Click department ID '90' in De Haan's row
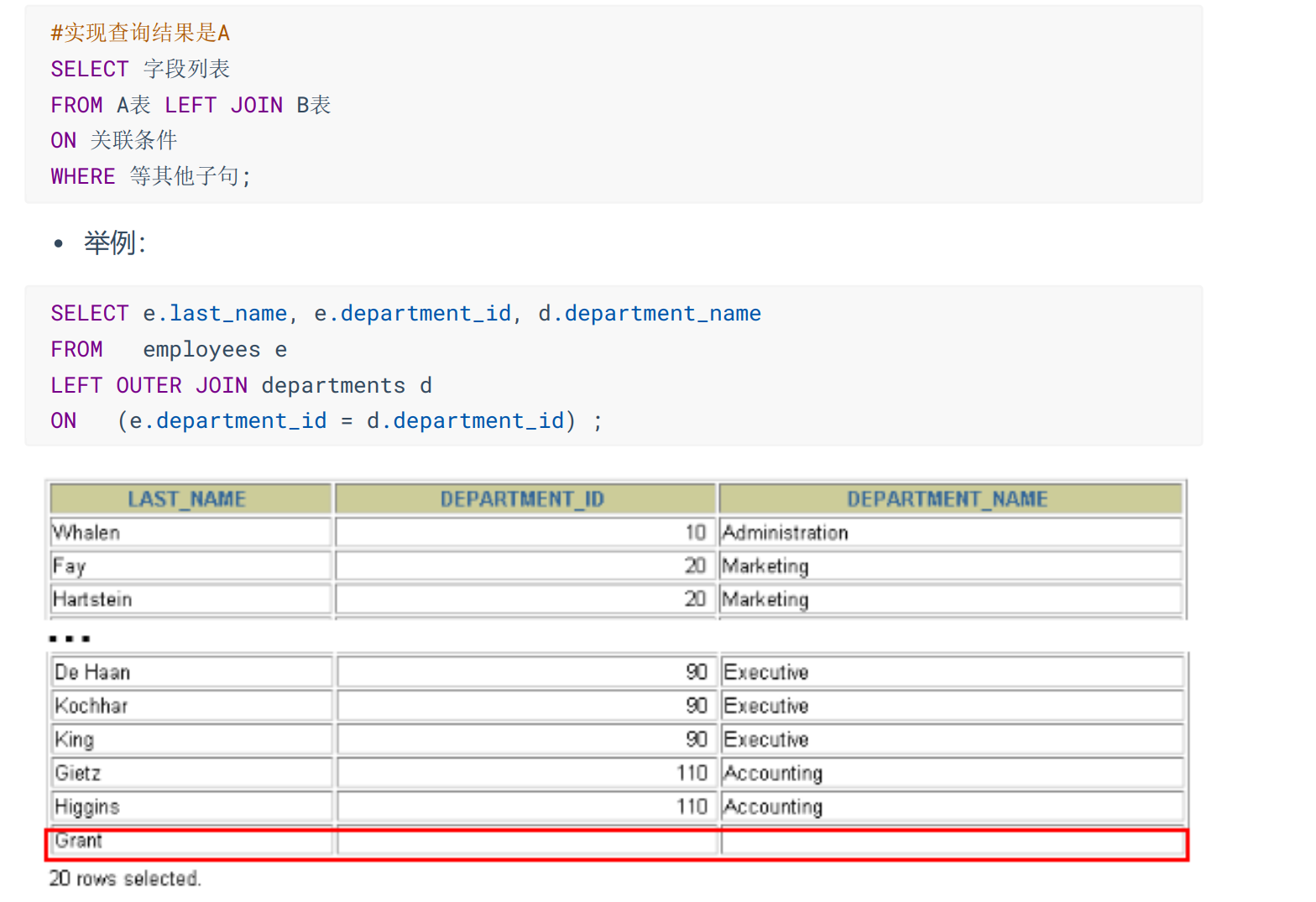 [x=697, y=672]
